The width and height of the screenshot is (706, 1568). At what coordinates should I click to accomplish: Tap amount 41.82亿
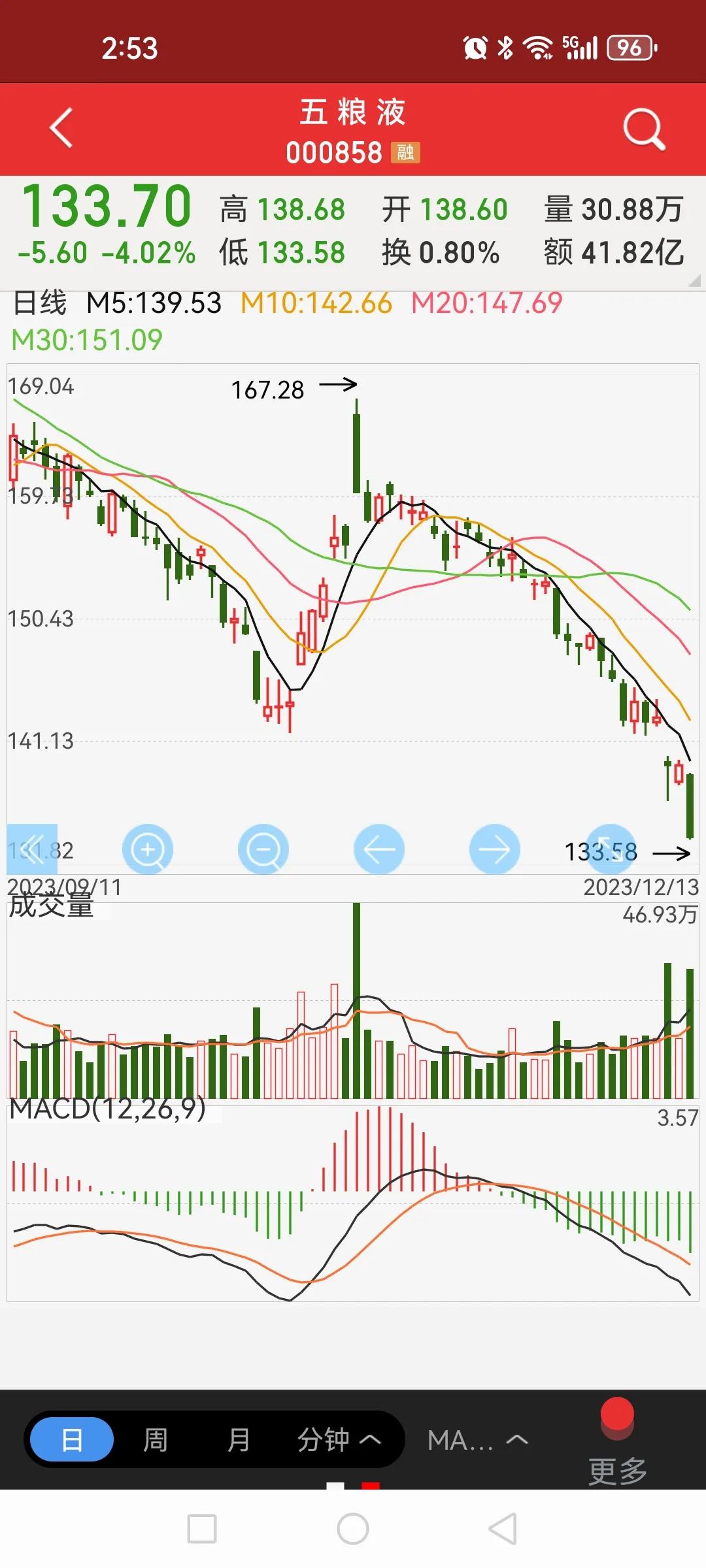point(632,253)
